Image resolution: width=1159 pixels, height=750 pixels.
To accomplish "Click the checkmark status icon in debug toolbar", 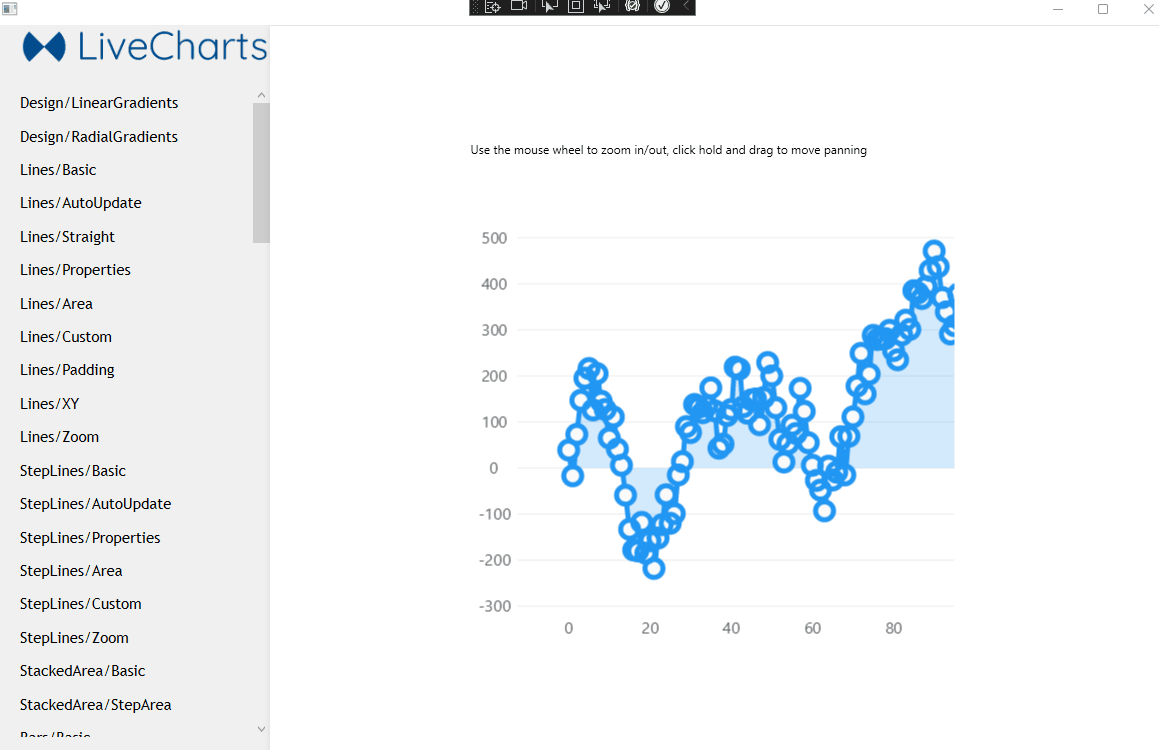I will tap(662, 6).
